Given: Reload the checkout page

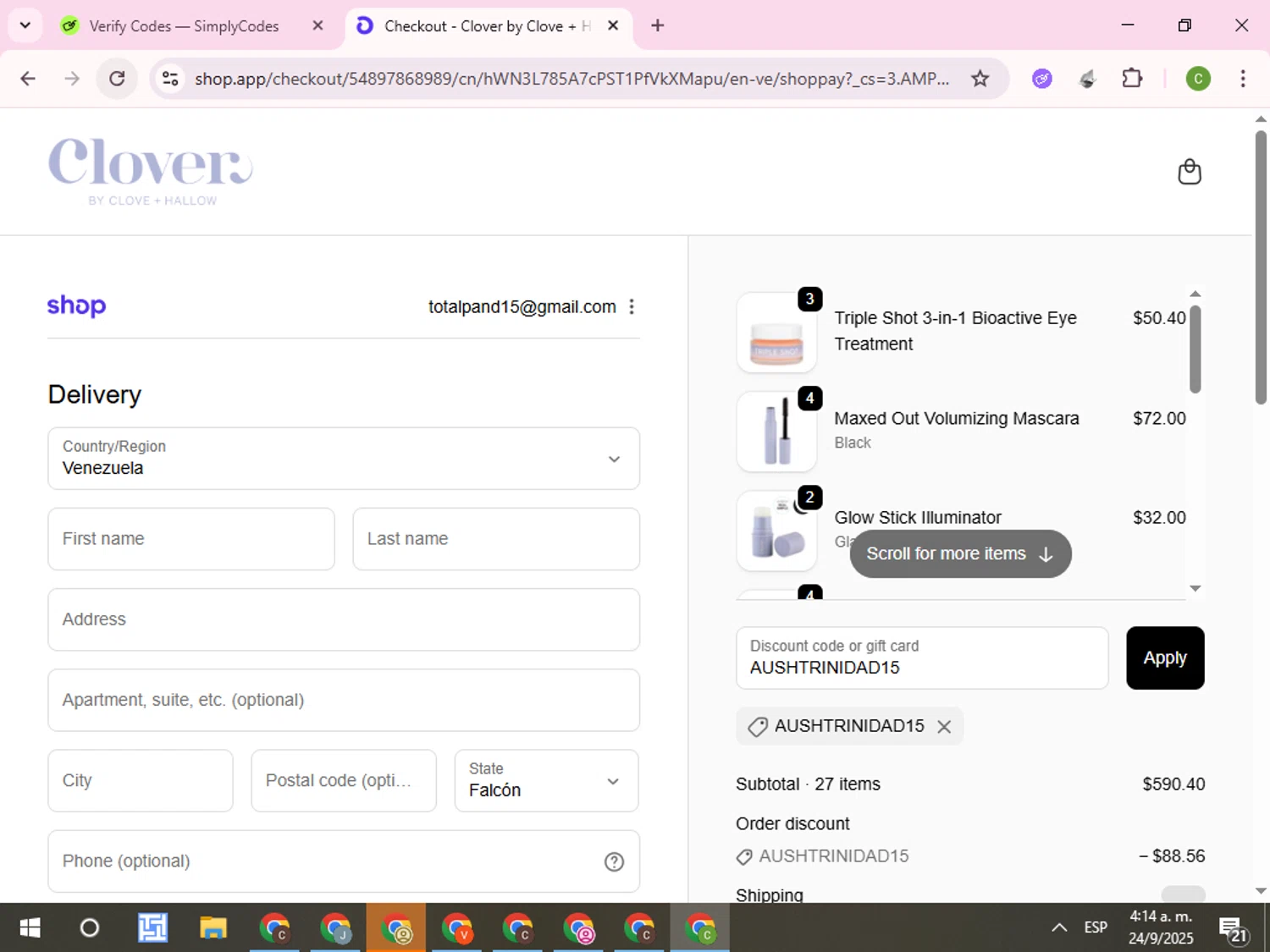Looking at the screenshot, I should (117, 79).
